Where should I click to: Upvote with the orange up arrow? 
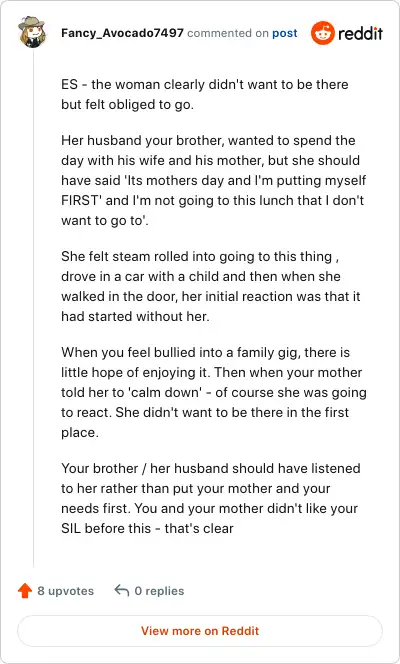click(25, 590)
